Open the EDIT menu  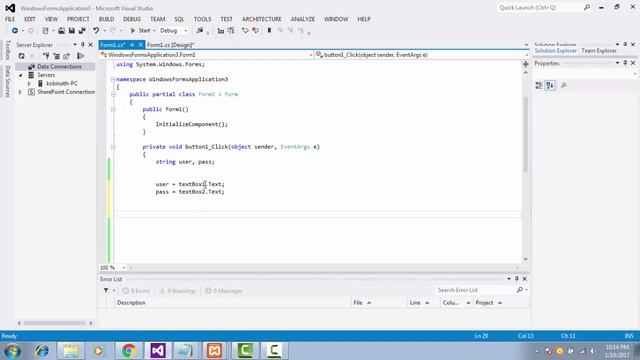point(30,19)
